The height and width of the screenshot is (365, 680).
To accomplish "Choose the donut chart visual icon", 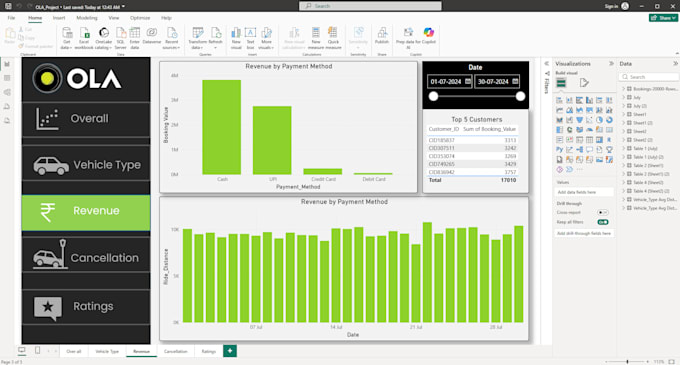I will click(609, 120).
